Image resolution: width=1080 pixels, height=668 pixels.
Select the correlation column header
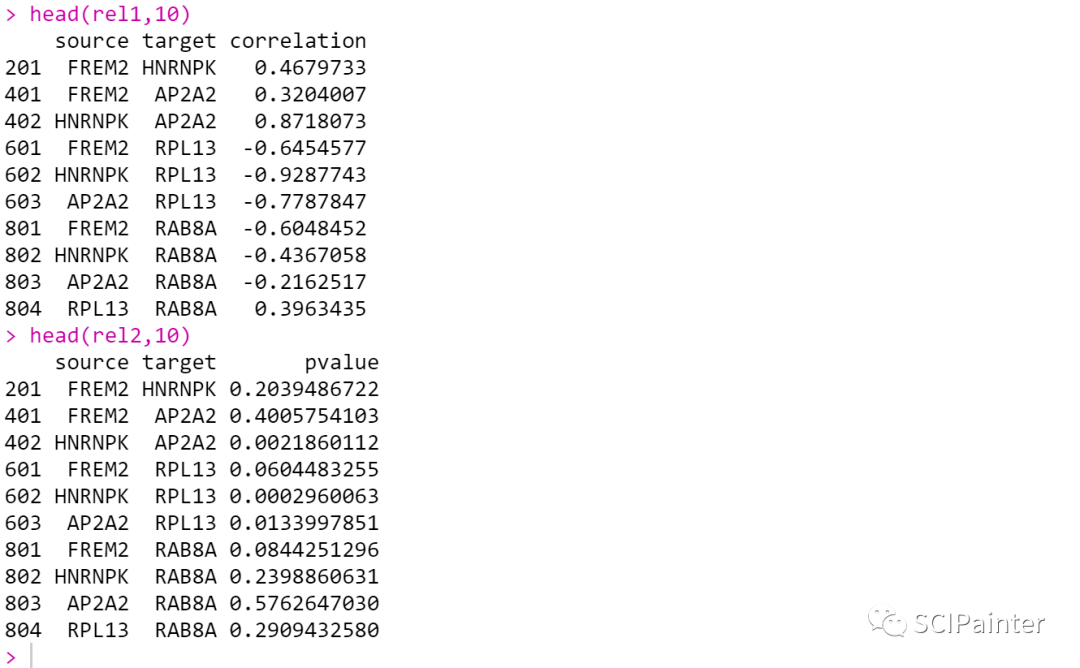298,41
